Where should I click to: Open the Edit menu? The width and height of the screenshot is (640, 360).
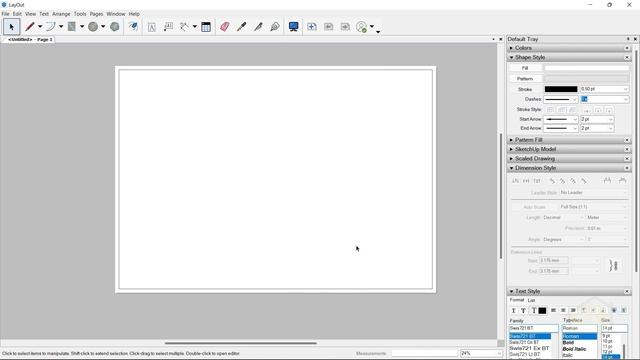coord(17,14)
